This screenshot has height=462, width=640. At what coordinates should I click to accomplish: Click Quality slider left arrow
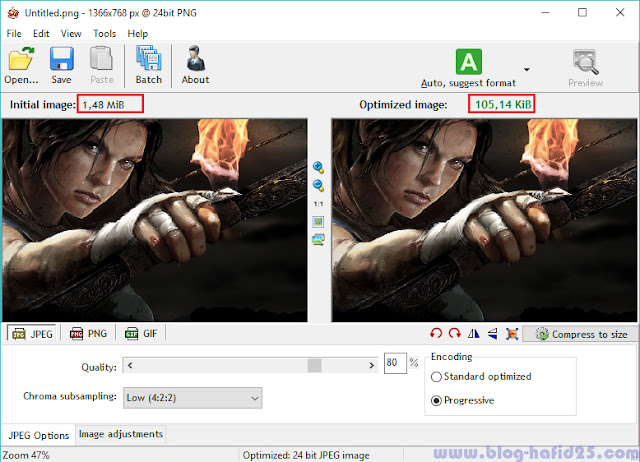coord(130,365)
